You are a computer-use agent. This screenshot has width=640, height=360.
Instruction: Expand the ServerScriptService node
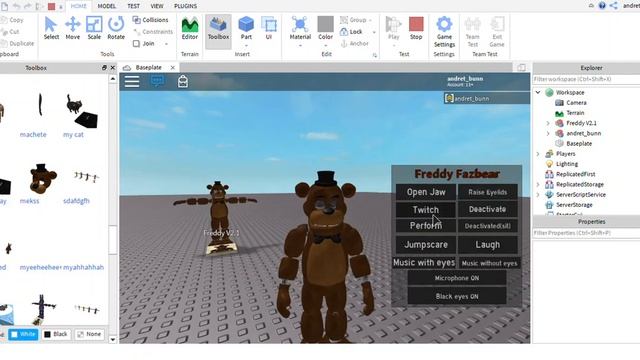538,195
